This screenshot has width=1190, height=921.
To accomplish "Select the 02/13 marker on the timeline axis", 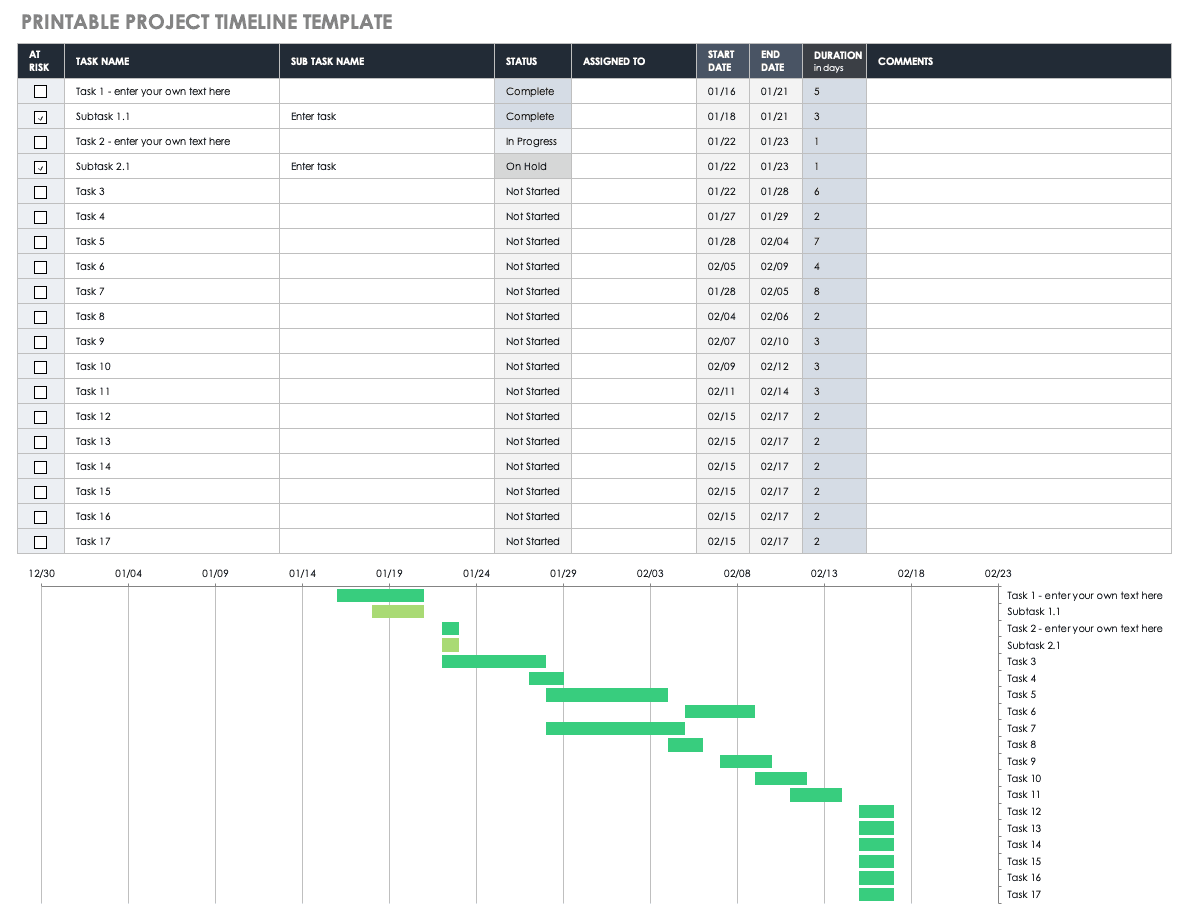I will click(x=824, y=574).
